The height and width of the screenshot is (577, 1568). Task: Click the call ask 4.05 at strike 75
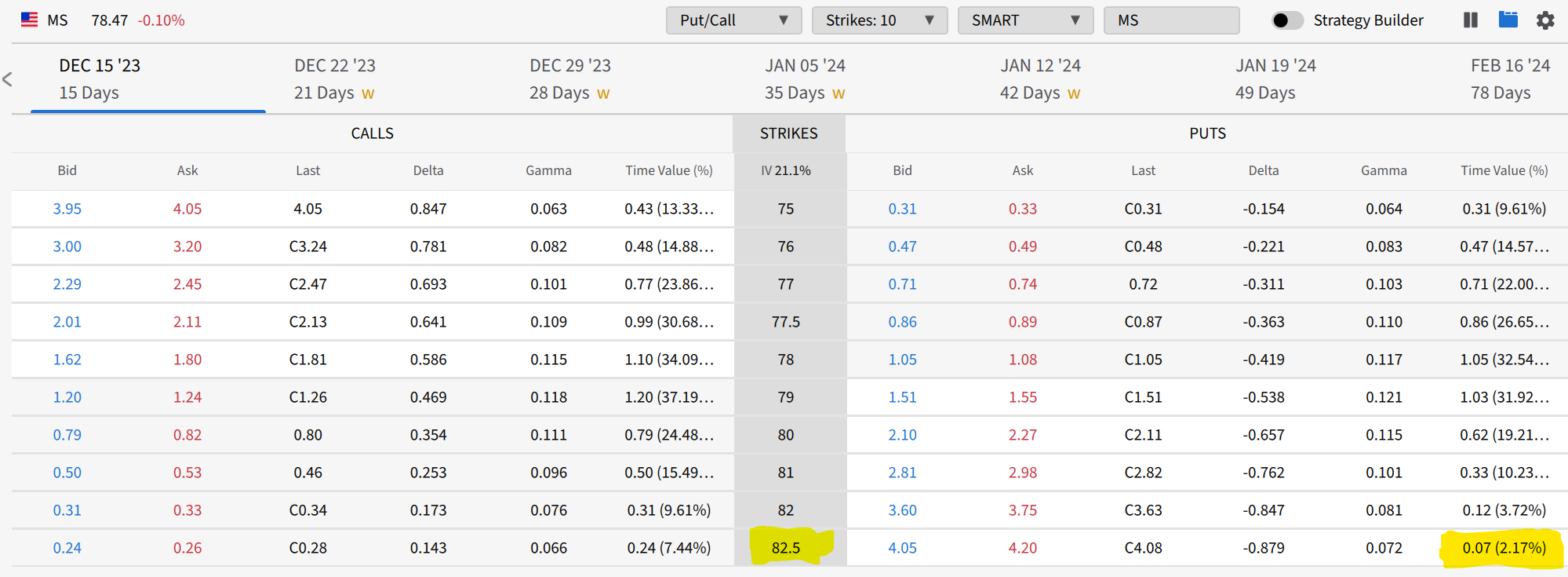click(187, 209)
